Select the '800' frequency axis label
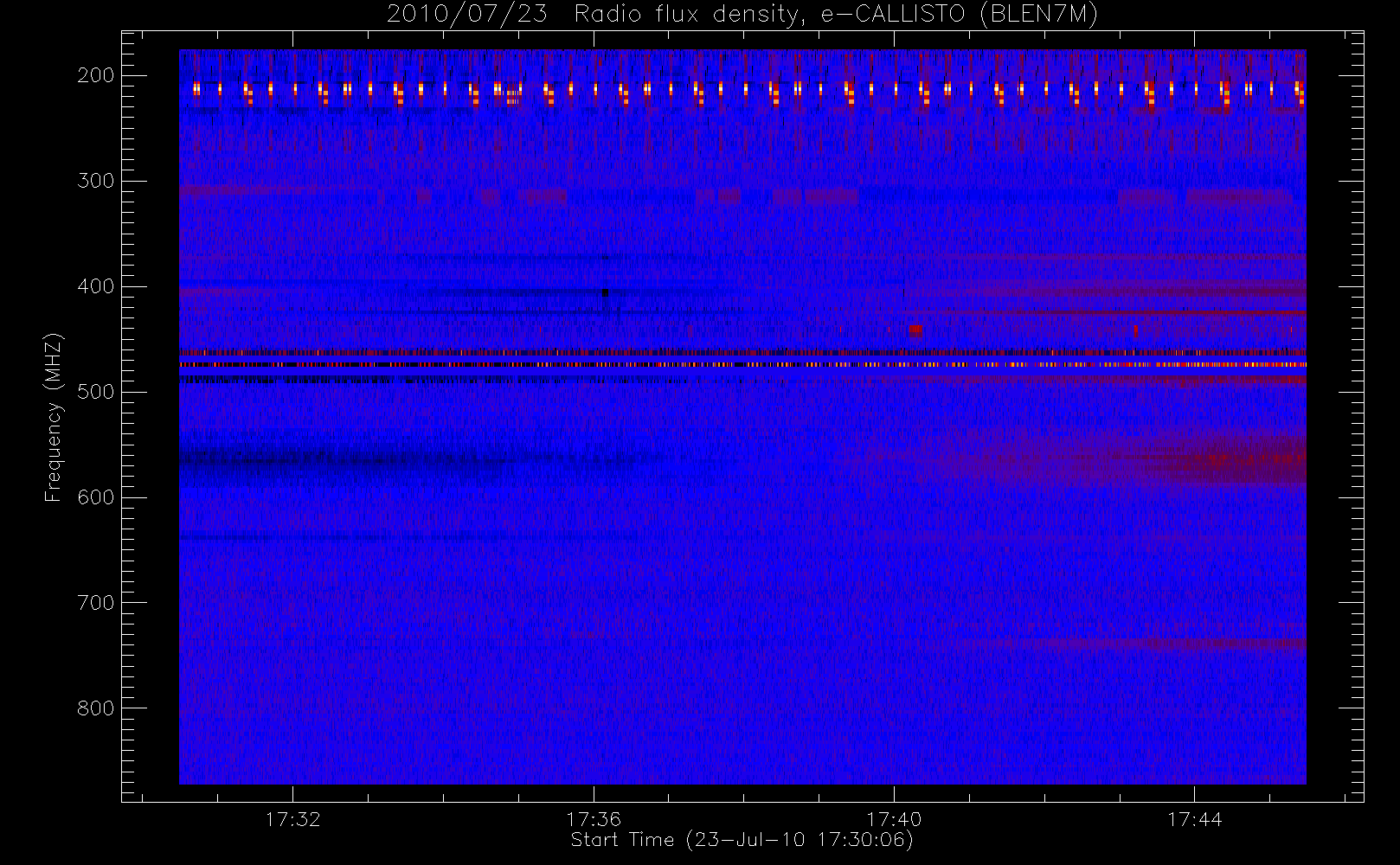1400x865 pixels. (x=95, y=708)
